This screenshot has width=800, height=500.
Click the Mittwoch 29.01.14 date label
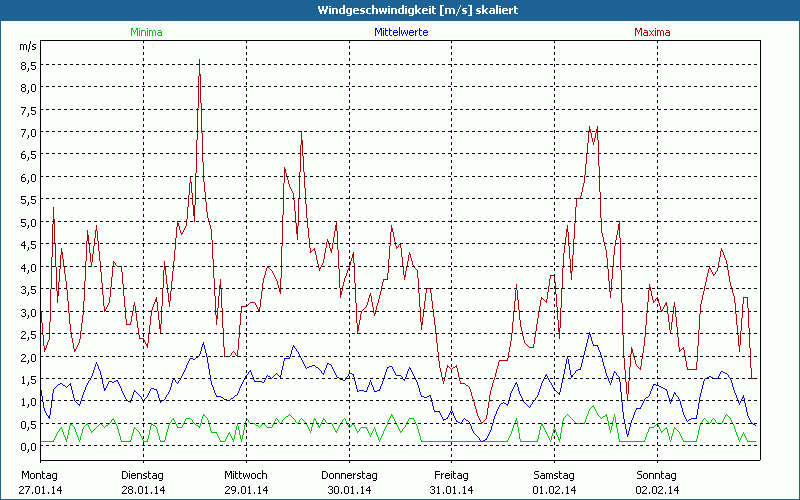coord(245,482)
